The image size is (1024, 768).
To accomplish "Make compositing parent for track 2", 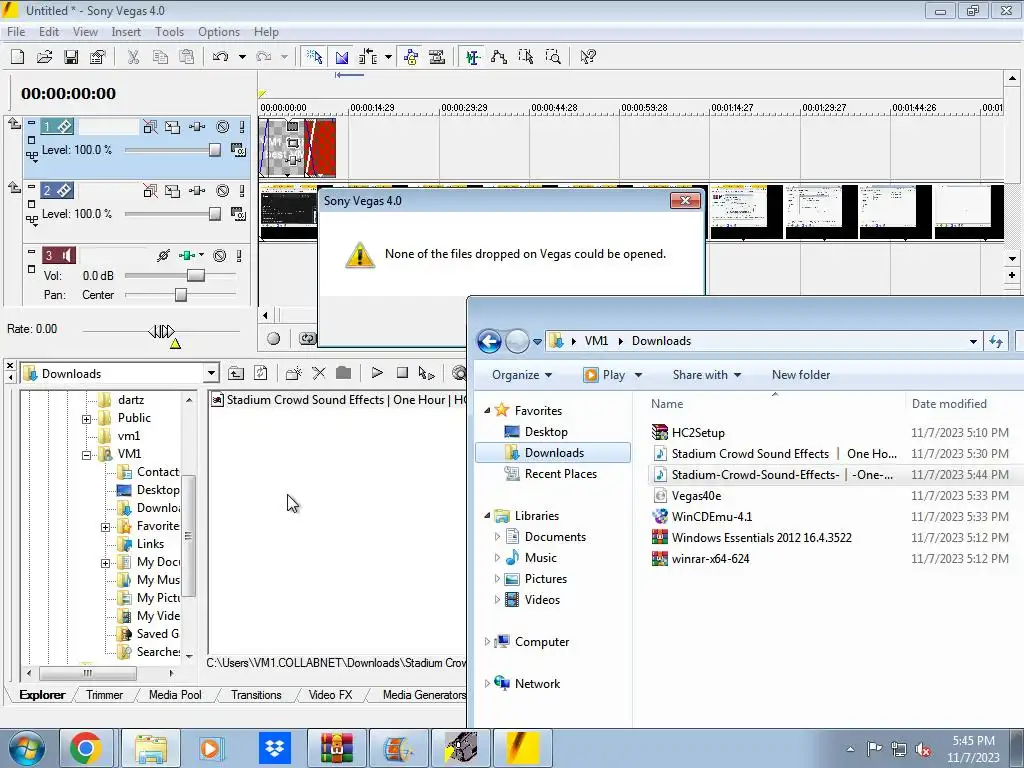I will [x=14, y=187].
